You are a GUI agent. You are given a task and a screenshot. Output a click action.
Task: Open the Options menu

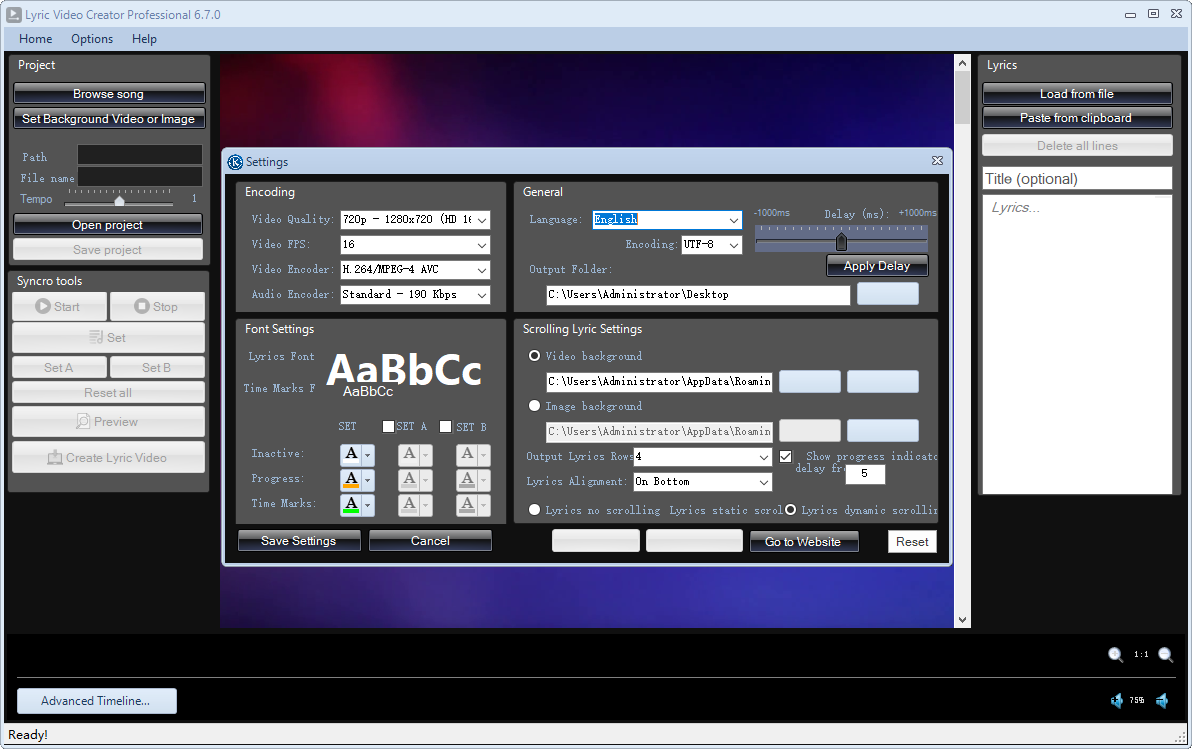click(x=92, y=39)
